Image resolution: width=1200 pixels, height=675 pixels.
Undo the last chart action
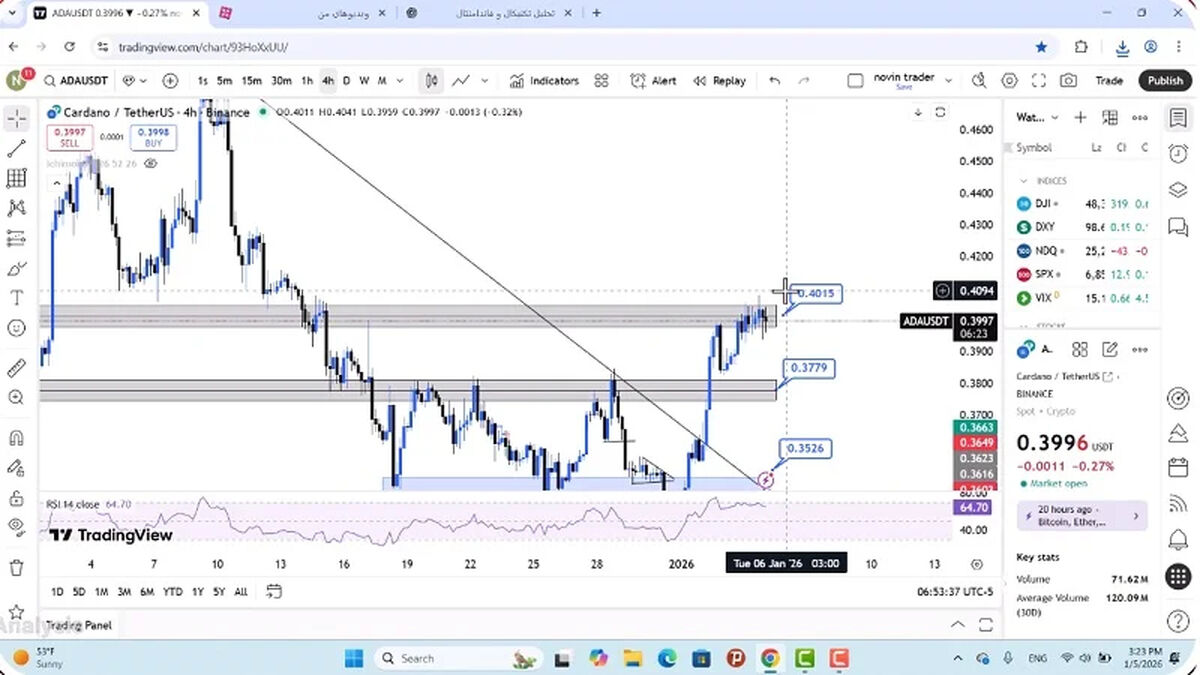click(775, 81)
